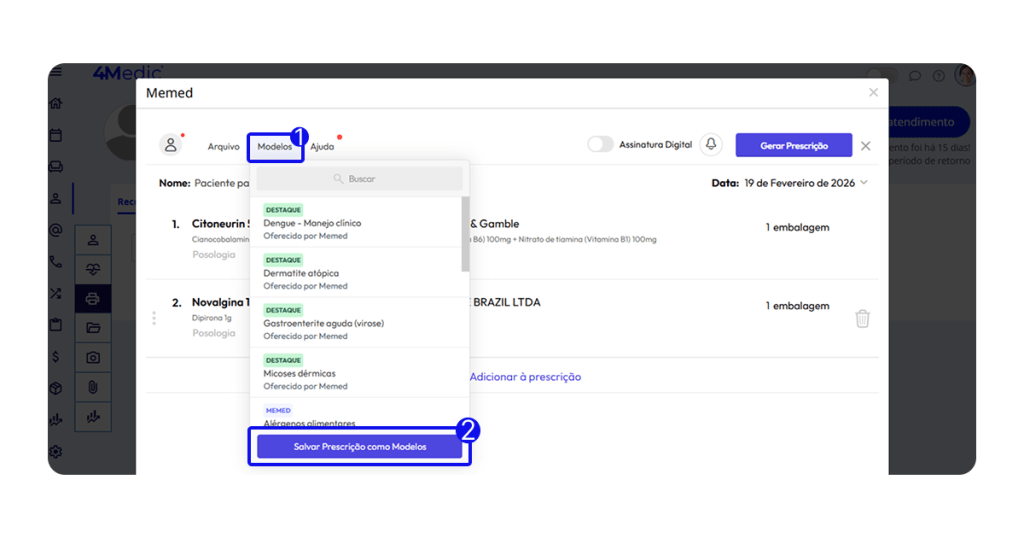Click the help question mark icon
This screenshot has width=1024, height=538.
point(938,76)
